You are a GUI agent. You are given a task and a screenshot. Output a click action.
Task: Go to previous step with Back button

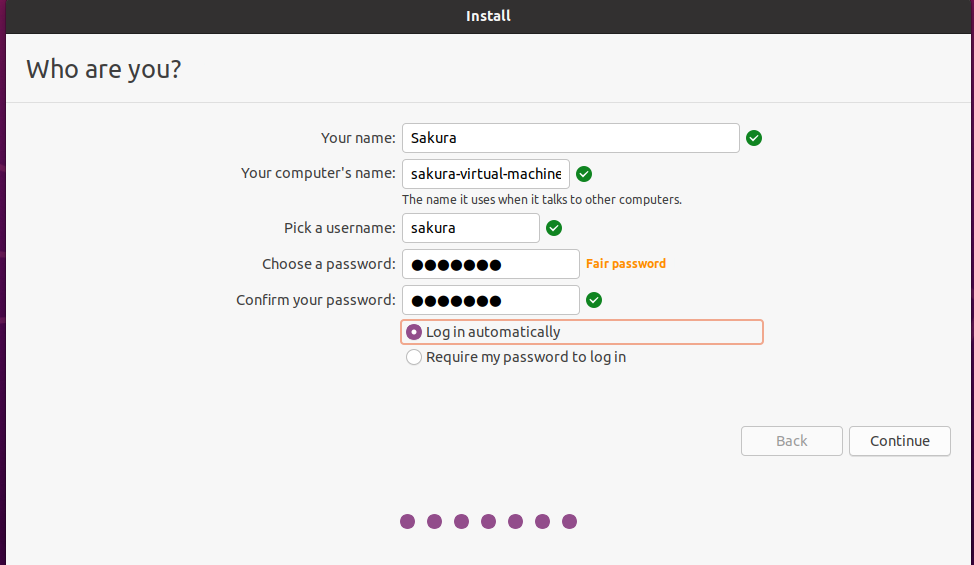point(791,441)
